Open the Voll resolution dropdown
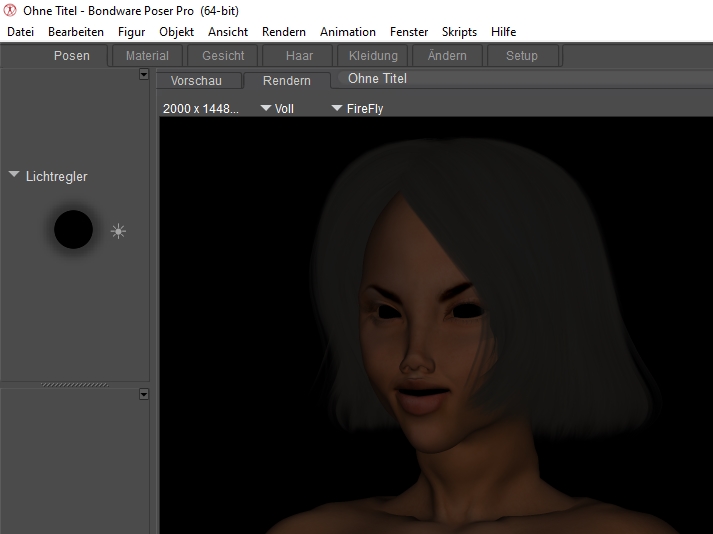 pos(277,108)
